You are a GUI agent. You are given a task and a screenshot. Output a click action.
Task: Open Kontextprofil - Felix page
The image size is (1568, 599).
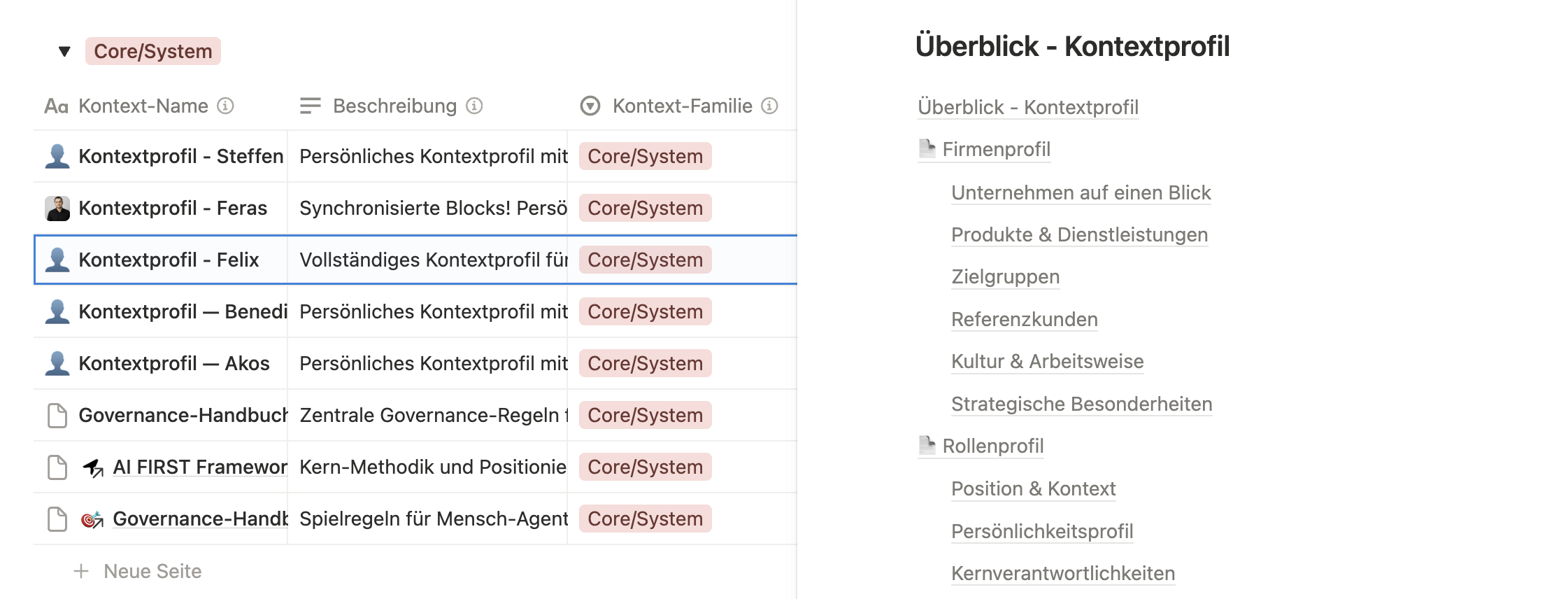(169, 260)
